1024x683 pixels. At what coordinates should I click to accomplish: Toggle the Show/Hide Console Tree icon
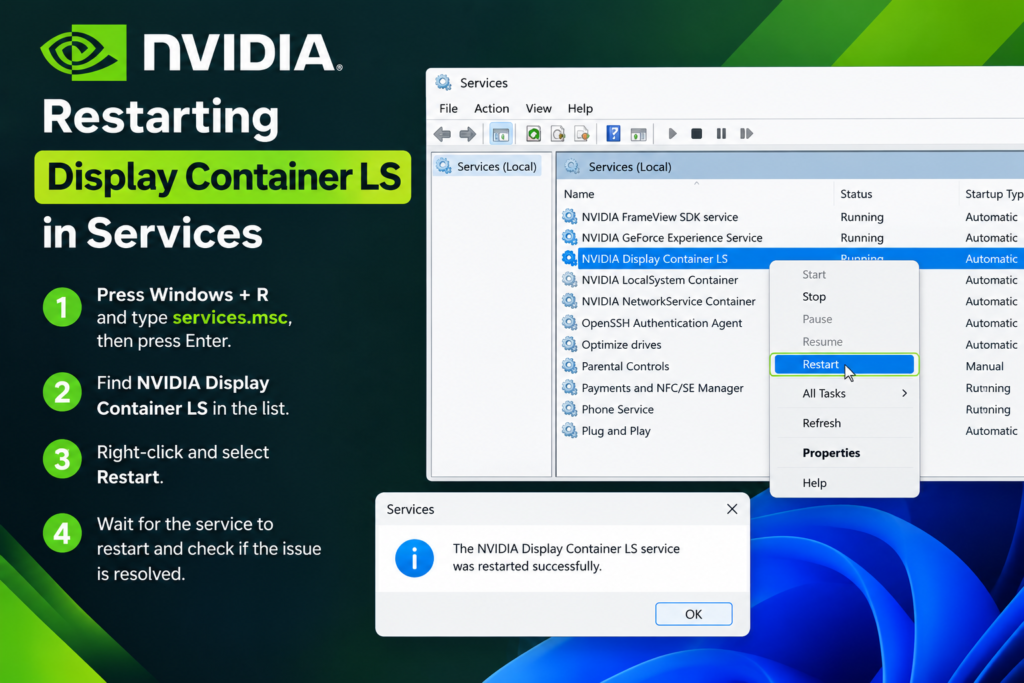pyautogui.click(x=501, y=134)
